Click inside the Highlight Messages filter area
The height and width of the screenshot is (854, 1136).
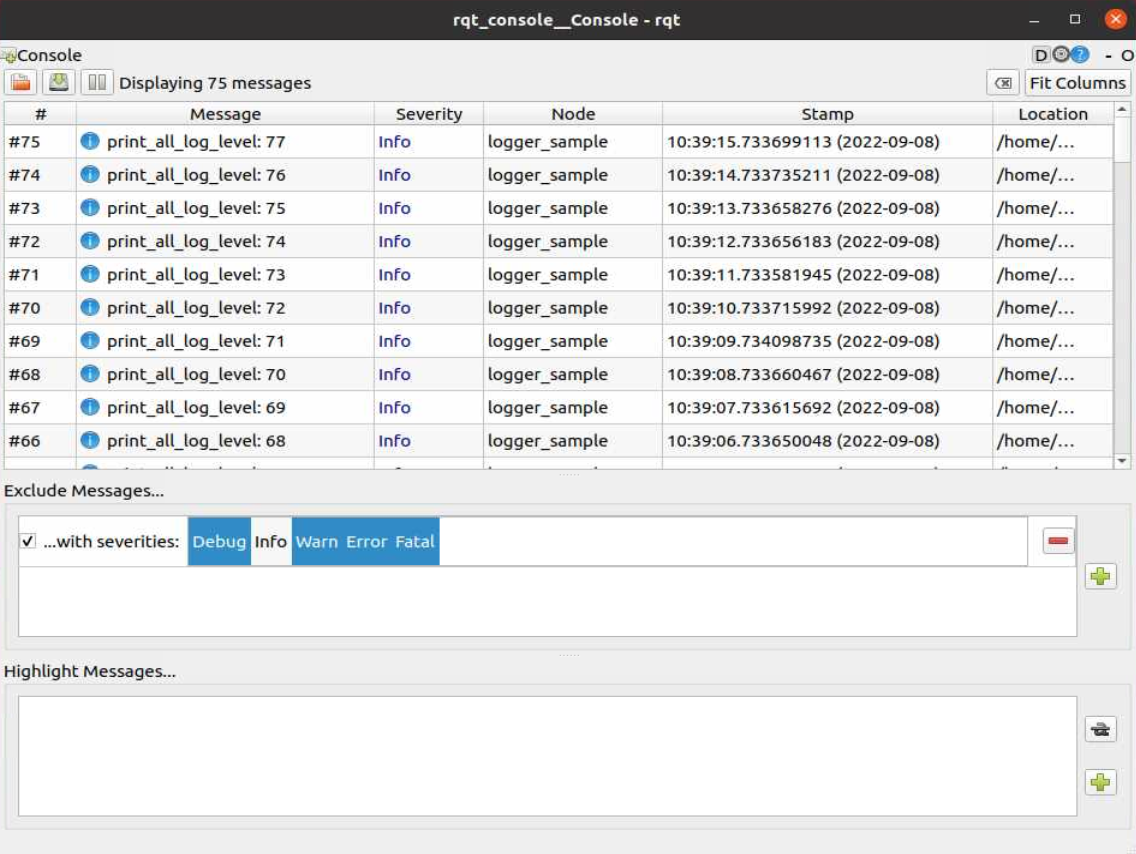[547, 756]
